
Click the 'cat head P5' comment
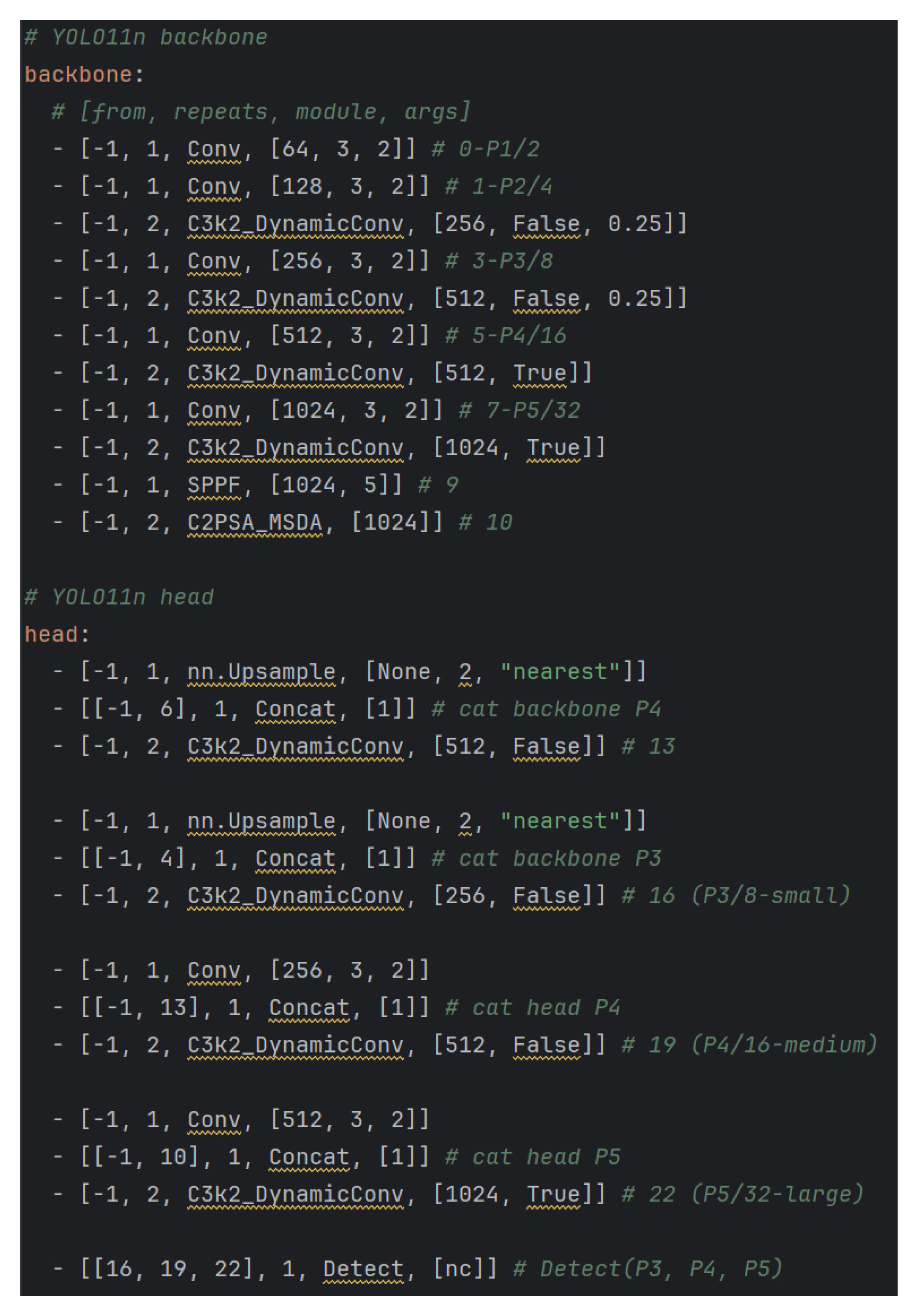[x=545, y=1157]
